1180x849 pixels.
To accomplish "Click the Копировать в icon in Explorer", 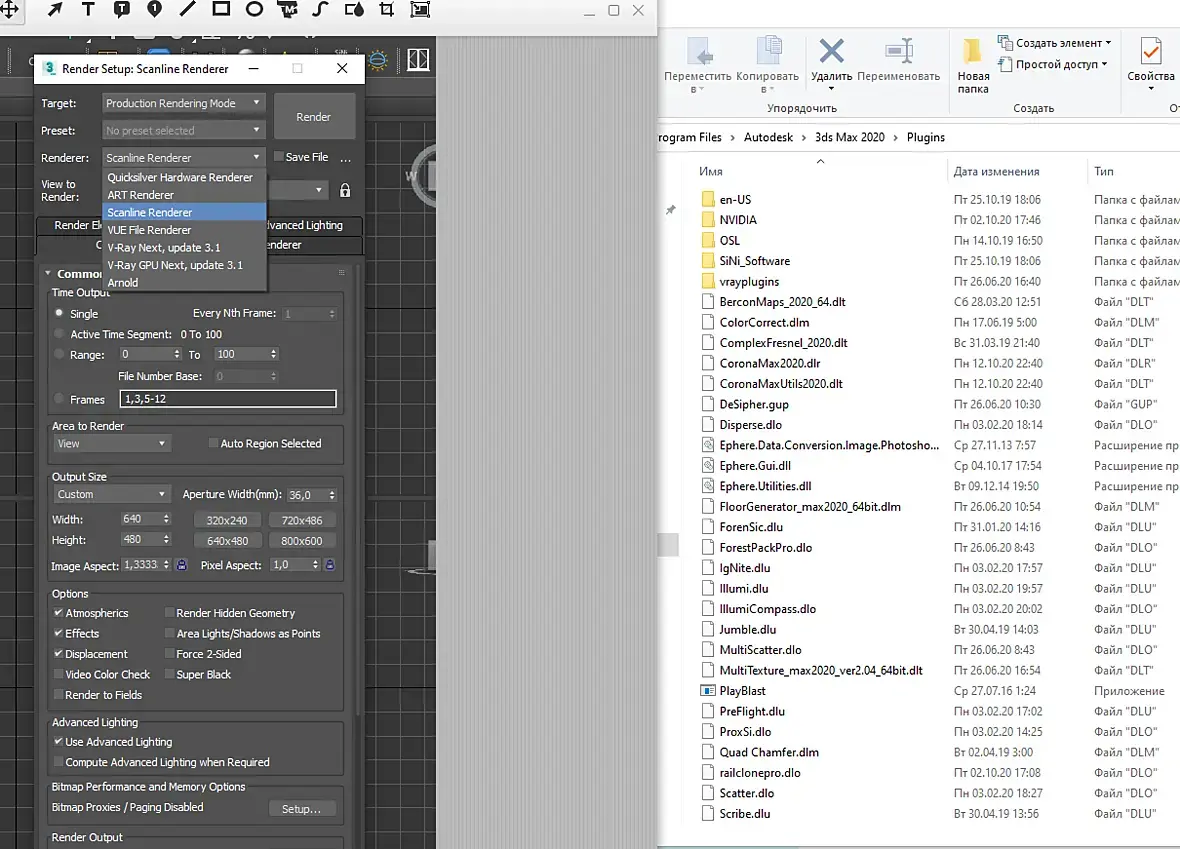I will tap(768, 51).
